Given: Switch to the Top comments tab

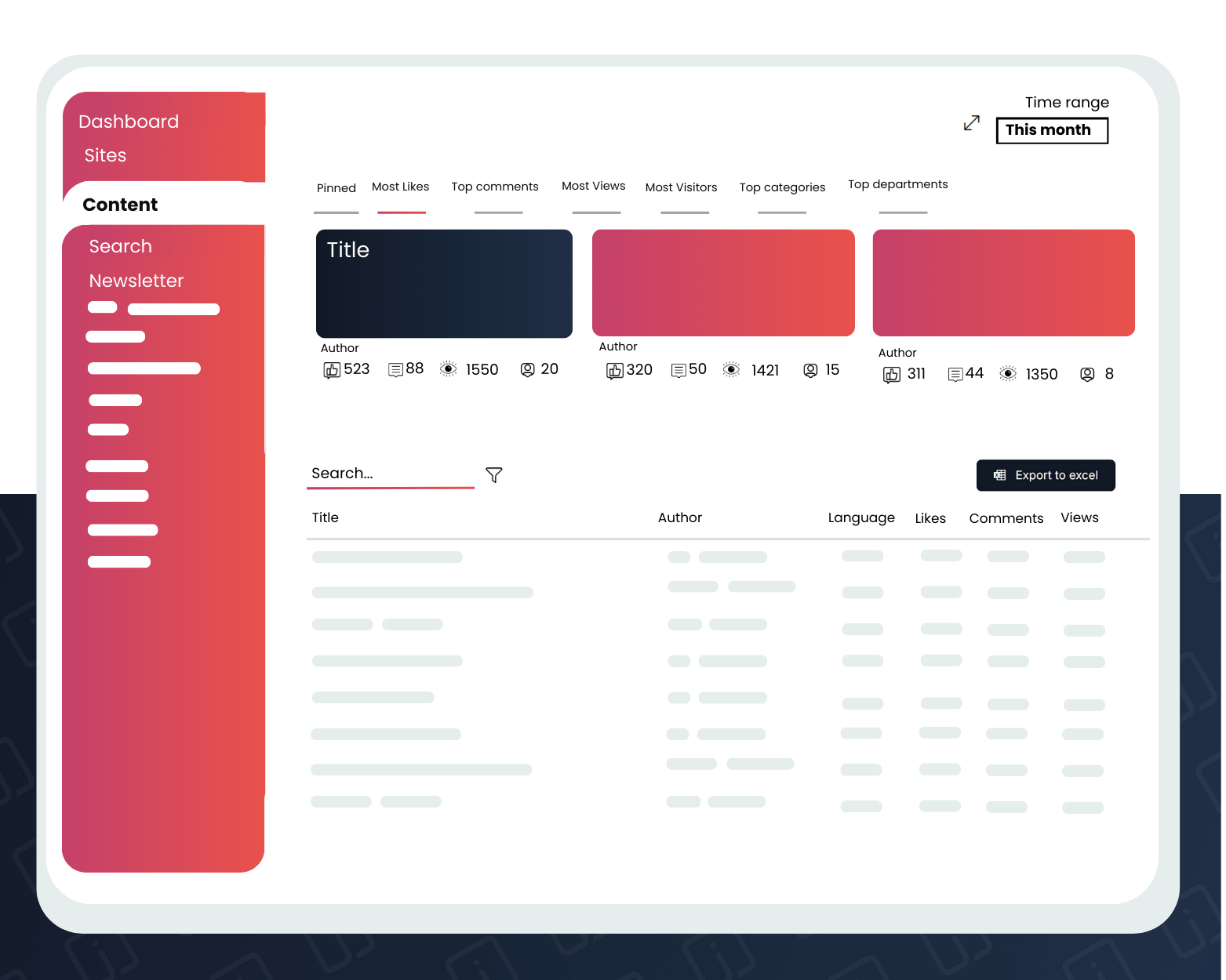Looking at the screenshot, I should click(x=494, y=187).
